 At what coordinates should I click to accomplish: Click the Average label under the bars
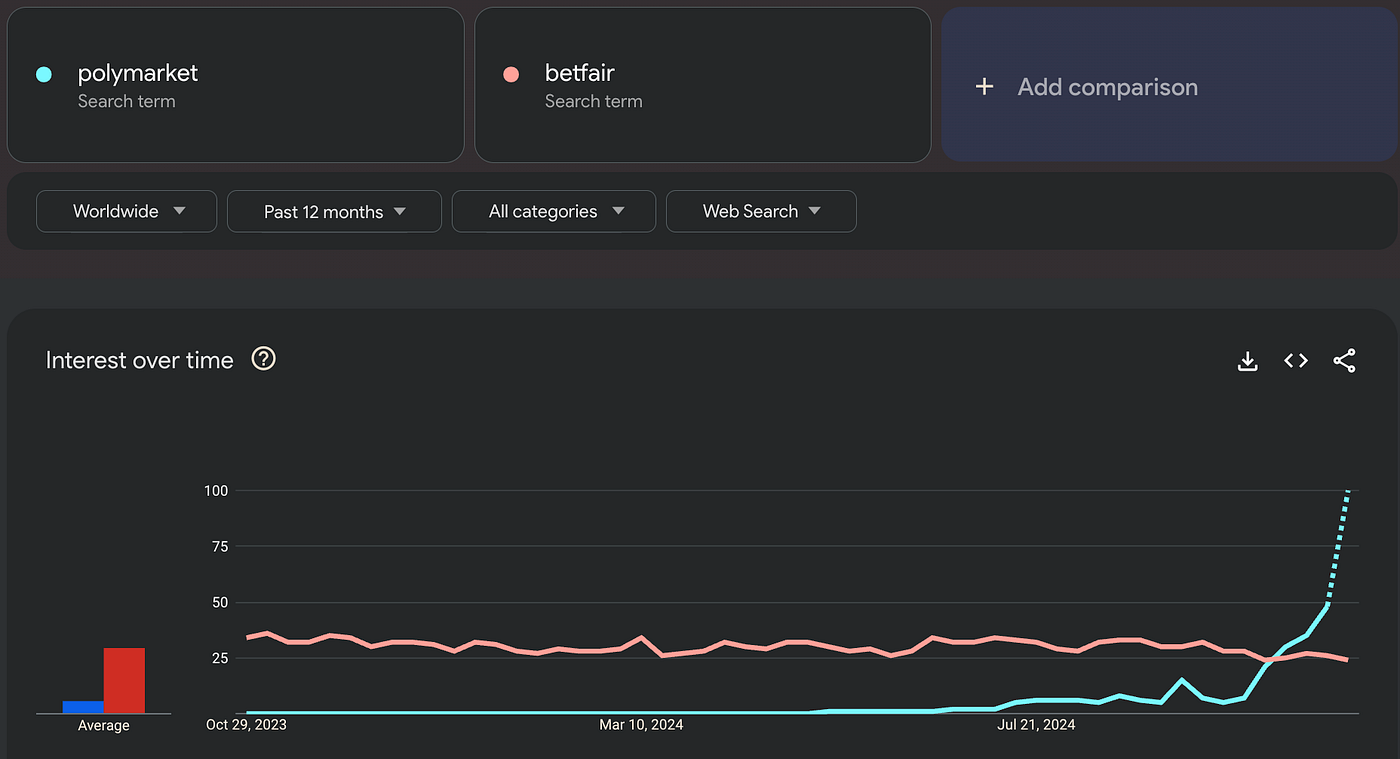(x=104, y=725)
